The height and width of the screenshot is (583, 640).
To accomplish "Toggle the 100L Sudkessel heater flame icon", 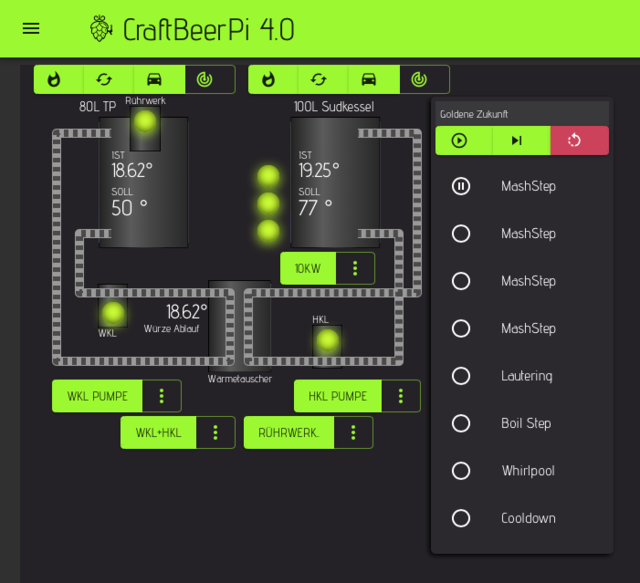I will tap(269, 79).
